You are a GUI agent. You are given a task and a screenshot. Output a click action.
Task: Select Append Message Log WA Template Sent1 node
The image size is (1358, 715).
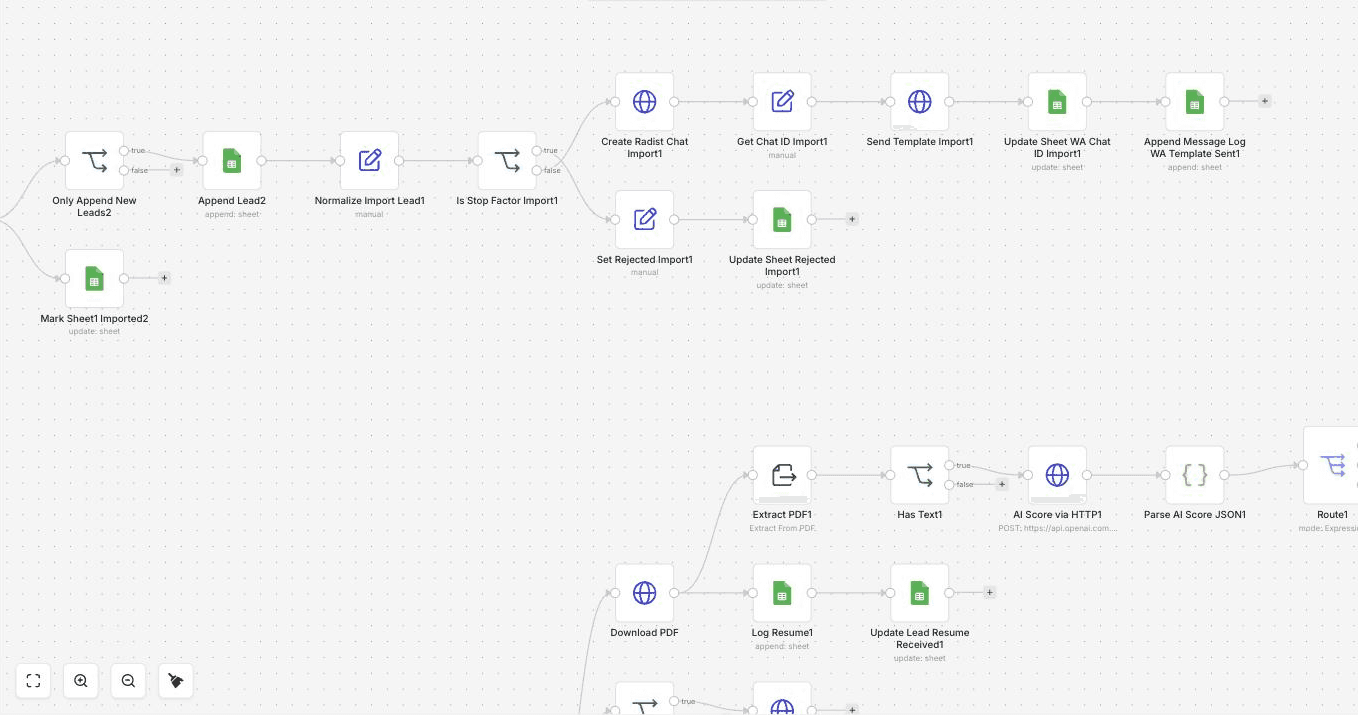click(1195, 101)
